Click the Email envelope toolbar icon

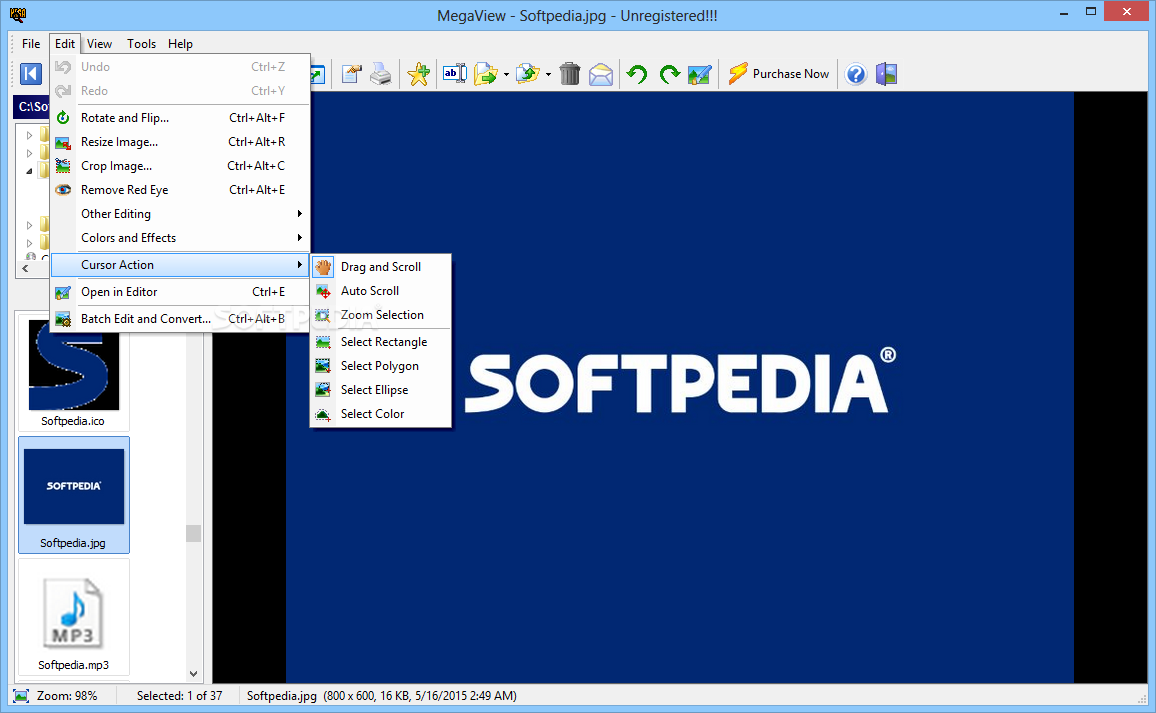[601, 74]
